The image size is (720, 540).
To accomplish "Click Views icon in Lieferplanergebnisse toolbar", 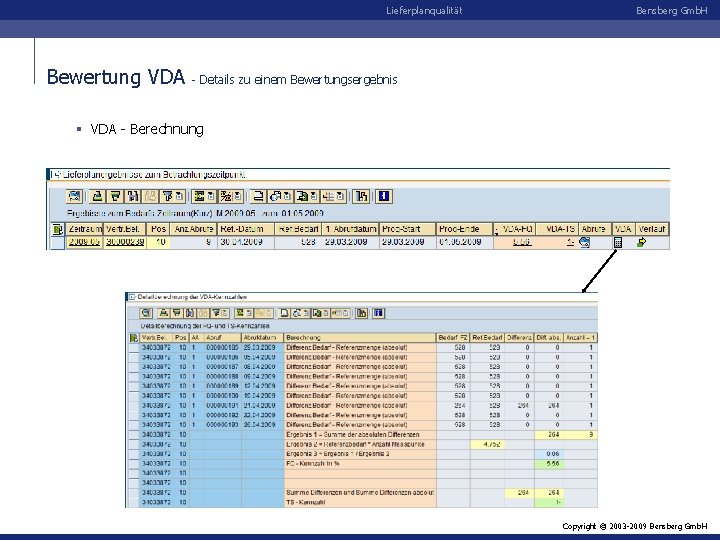I will click(x=276, y=197).
